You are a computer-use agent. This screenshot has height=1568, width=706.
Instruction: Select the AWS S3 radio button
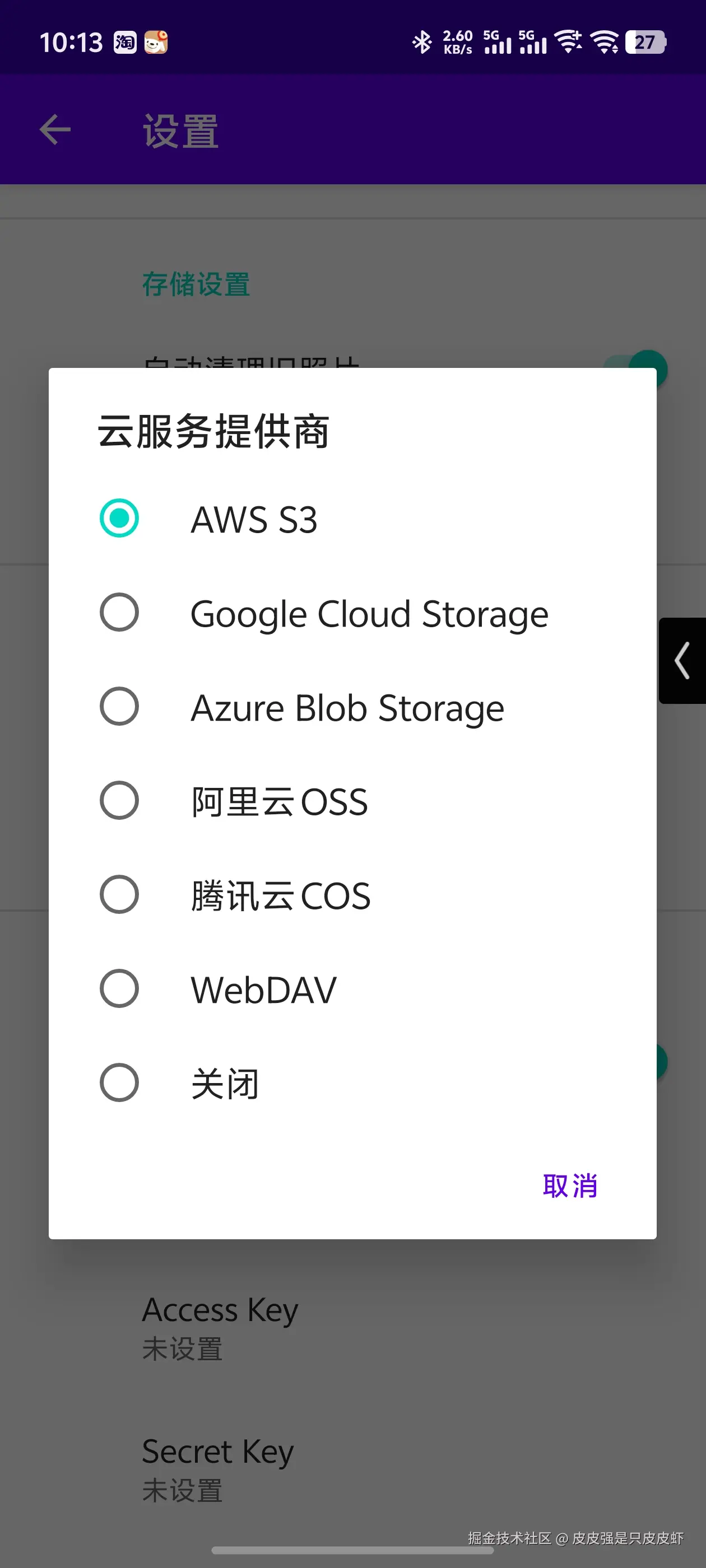coord(119,519)
